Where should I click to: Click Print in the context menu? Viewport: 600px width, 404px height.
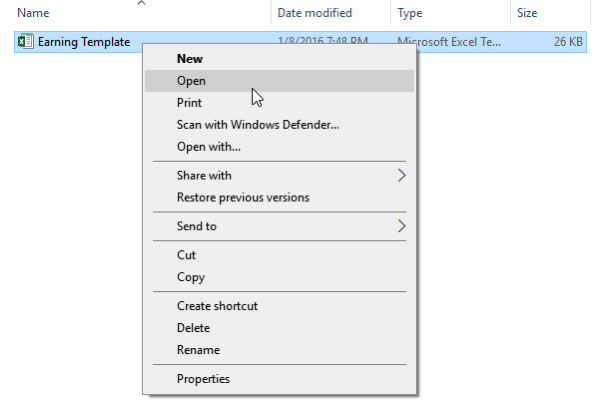click(x=189, y=103)
